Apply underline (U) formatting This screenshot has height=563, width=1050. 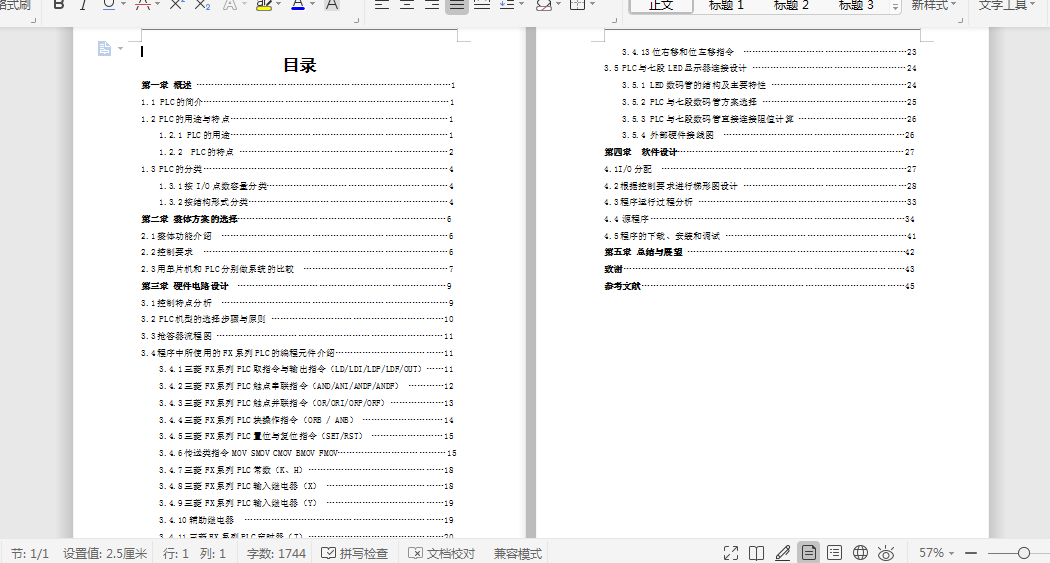coord(109,5)
